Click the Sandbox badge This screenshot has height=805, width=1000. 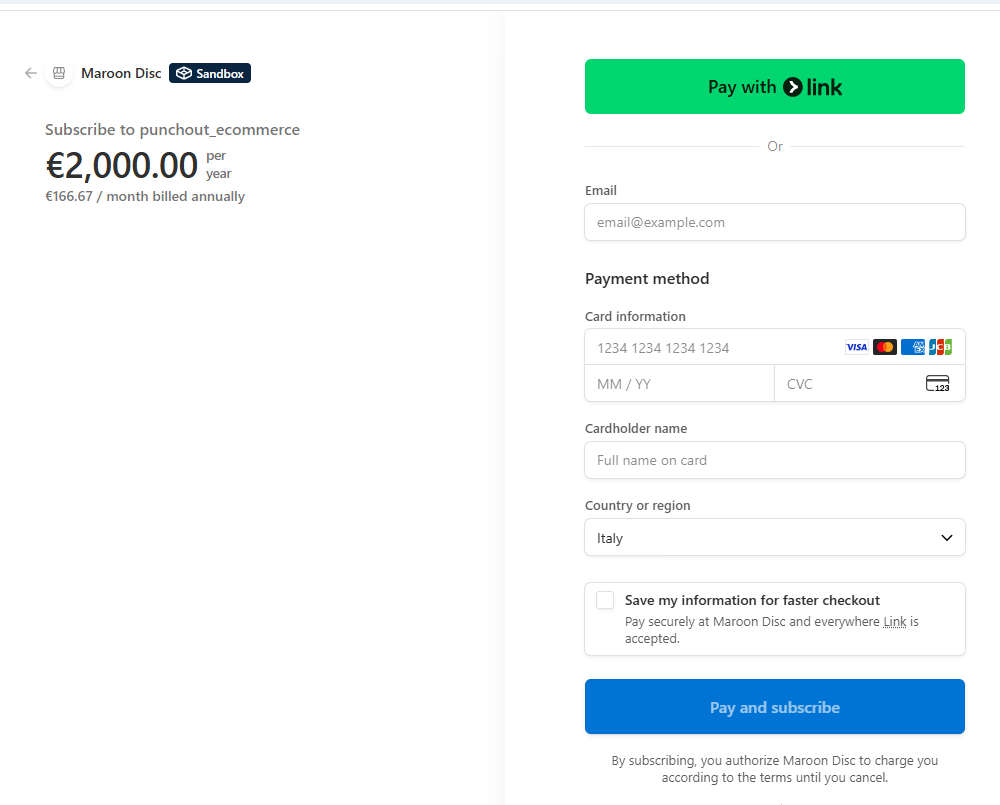point(210,73)
